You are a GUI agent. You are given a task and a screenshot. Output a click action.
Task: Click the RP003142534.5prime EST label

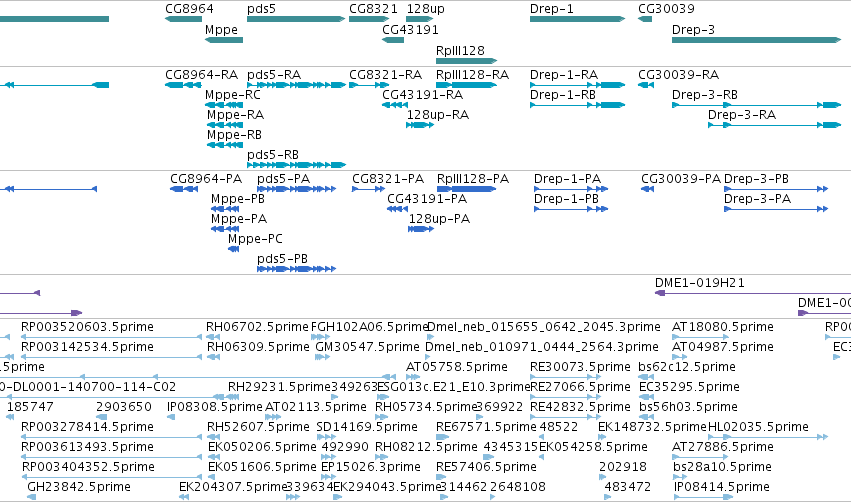pos(87,347)
